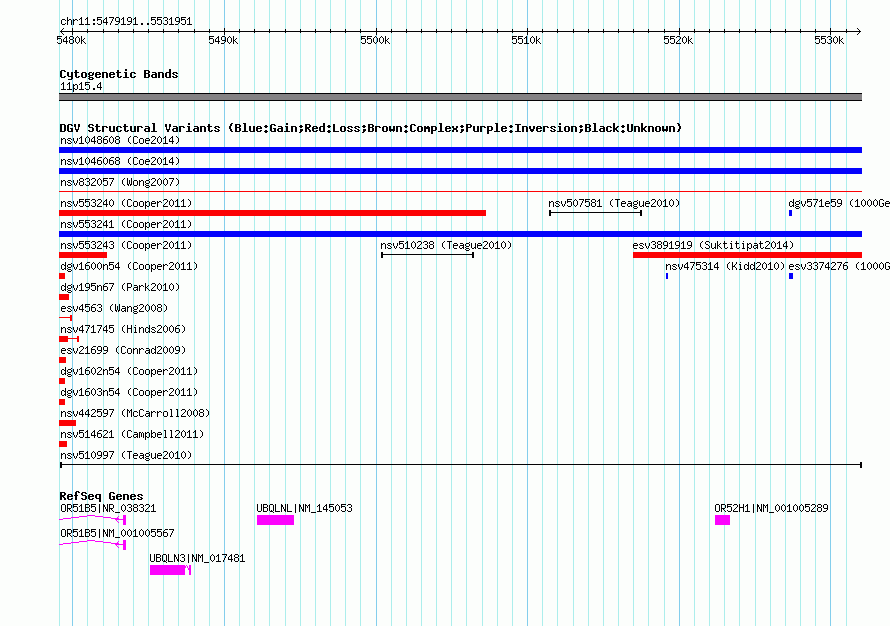
Task: Click the nsv507581 (Teague2010) black variant line
Action: pos(595,213)
